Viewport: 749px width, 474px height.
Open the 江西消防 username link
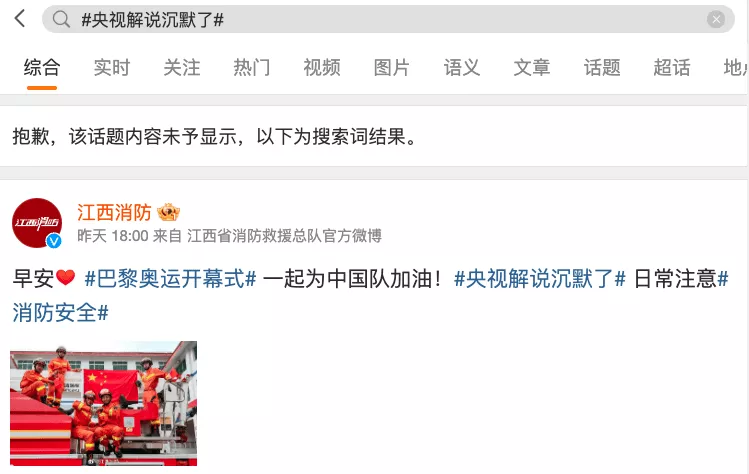coord(114,213)
